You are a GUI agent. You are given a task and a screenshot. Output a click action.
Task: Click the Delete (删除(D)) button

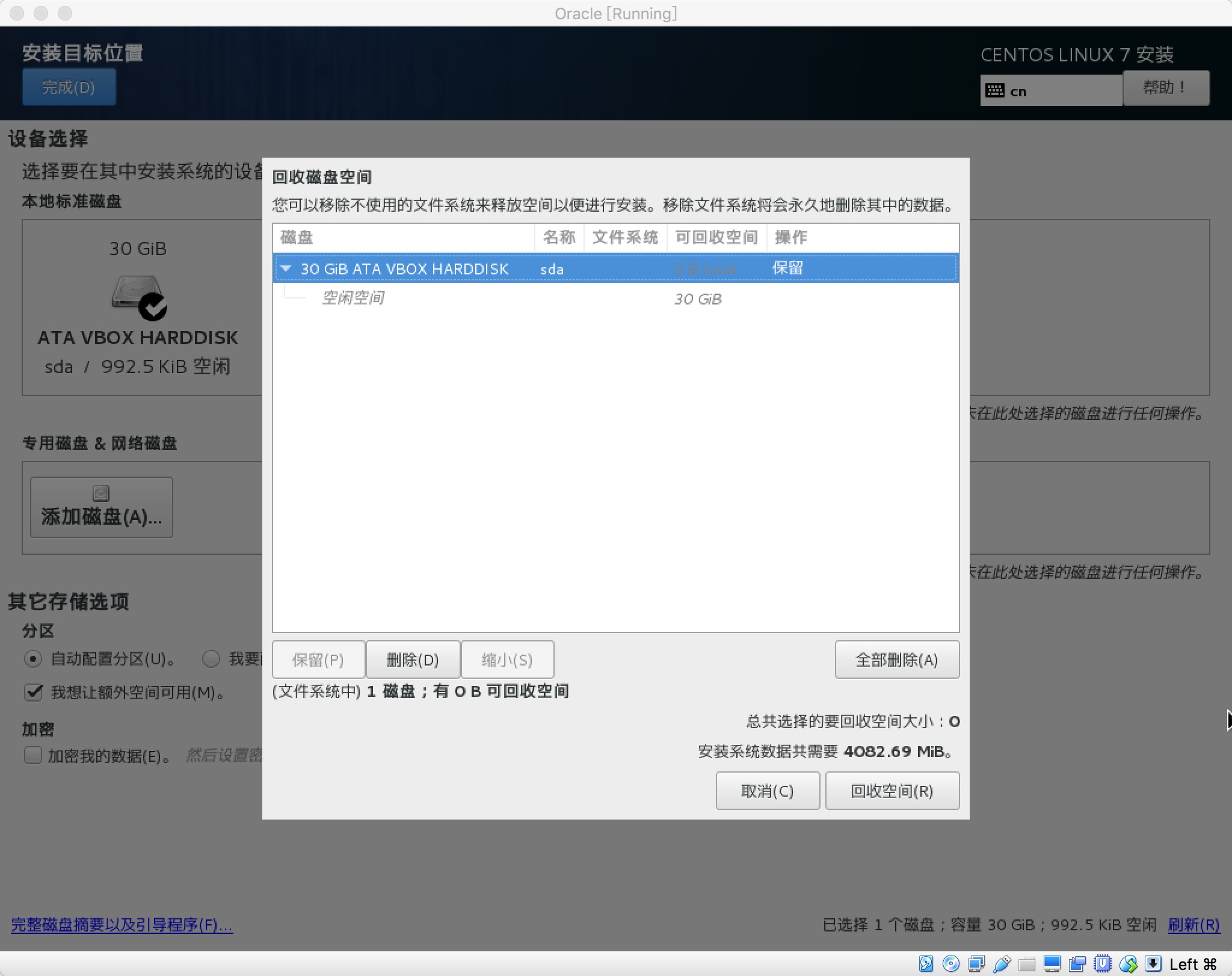[x=413, y=659]
